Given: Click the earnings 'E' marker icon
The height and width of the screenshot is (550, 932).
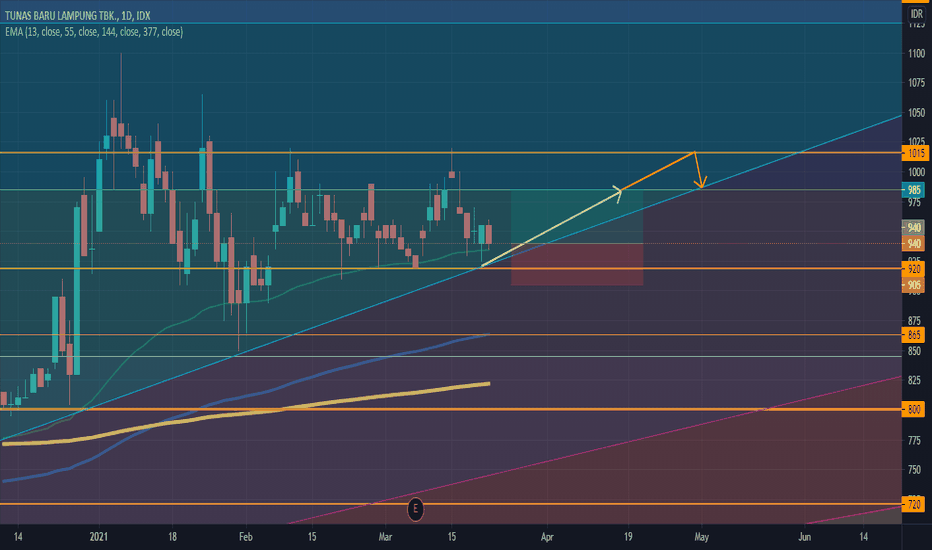Looking at the screenshot, I should [x=415, y=509].
